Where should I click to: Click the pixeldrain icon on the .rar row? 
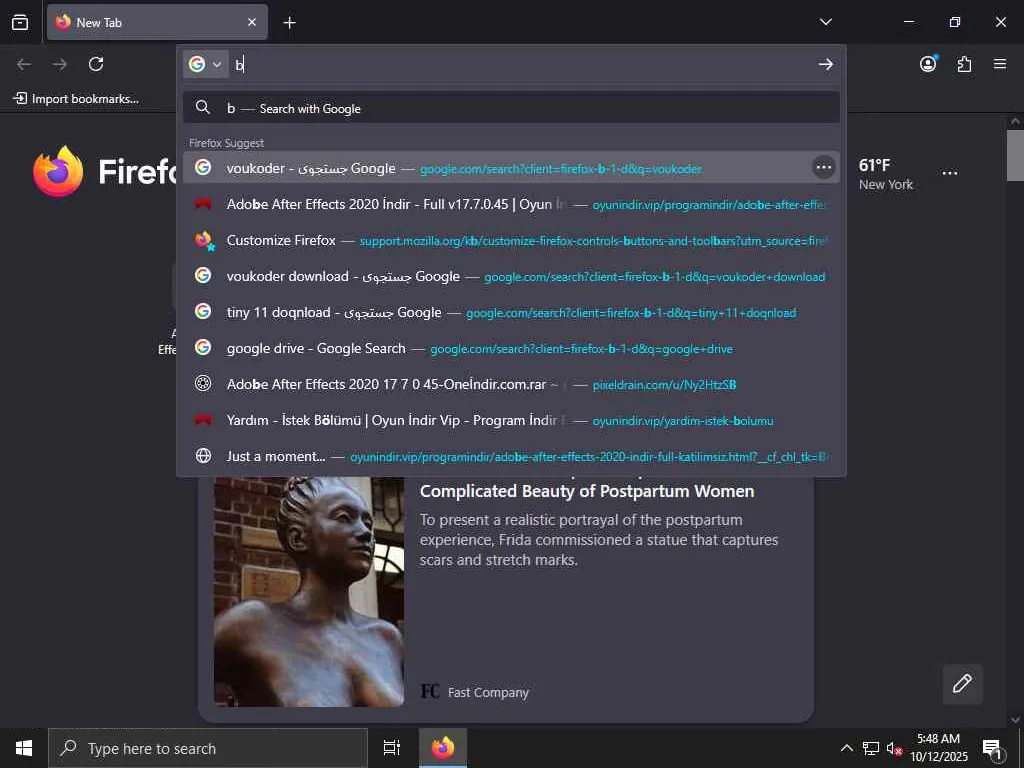[x=203, y=383]
